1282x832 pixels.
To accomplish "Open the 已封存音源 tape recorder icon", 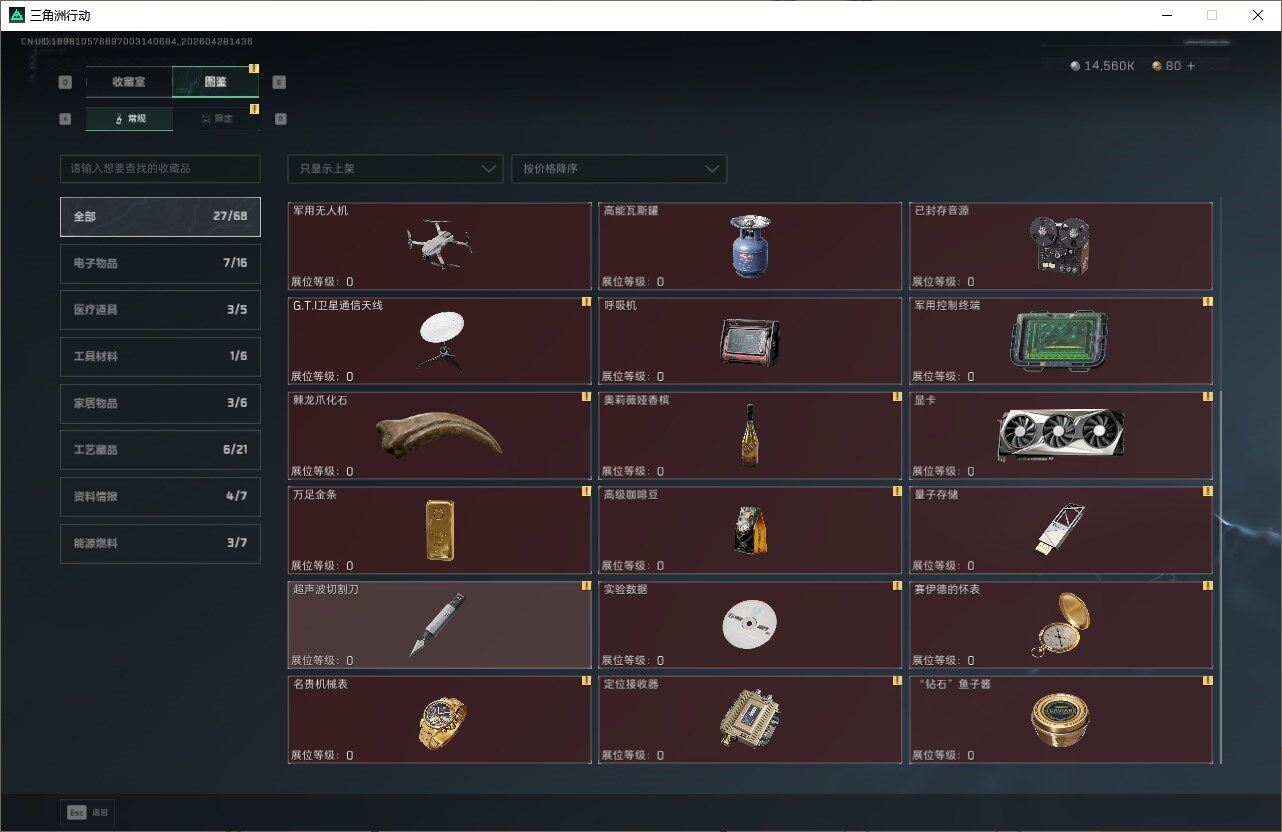I will point(1059,246).
